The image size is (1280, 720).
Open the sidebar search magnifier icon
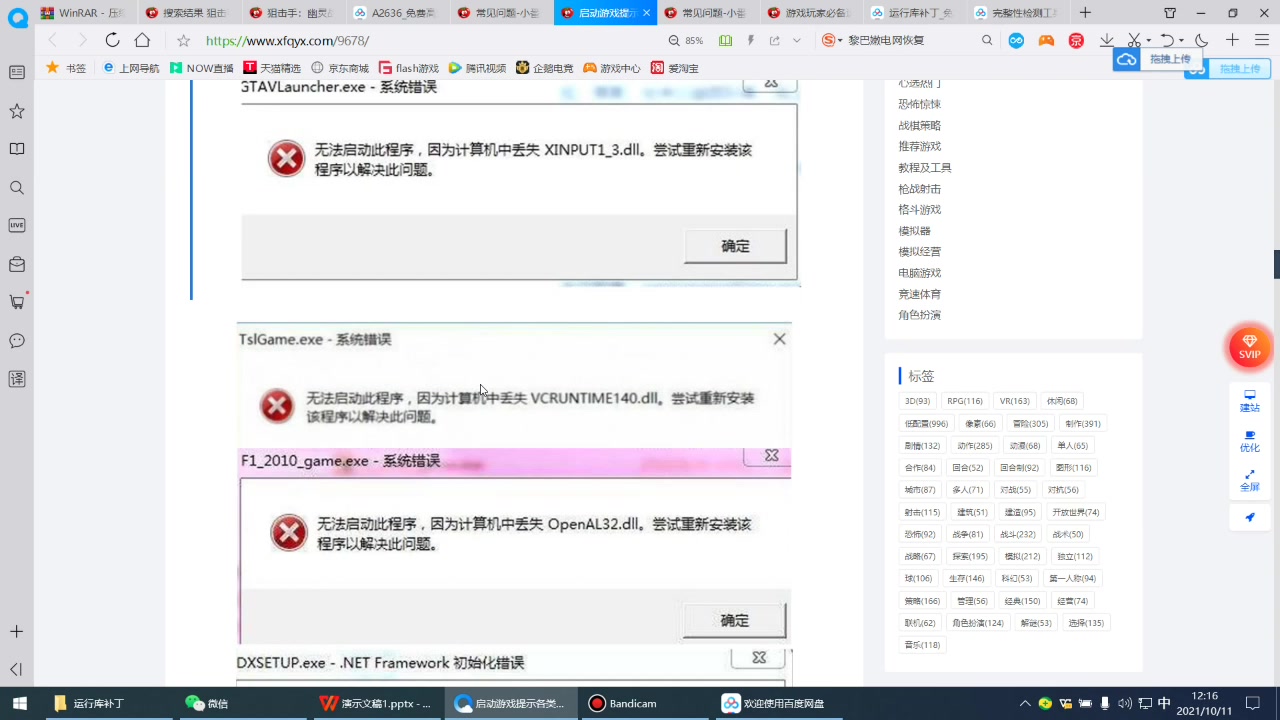tap(17, 187)
